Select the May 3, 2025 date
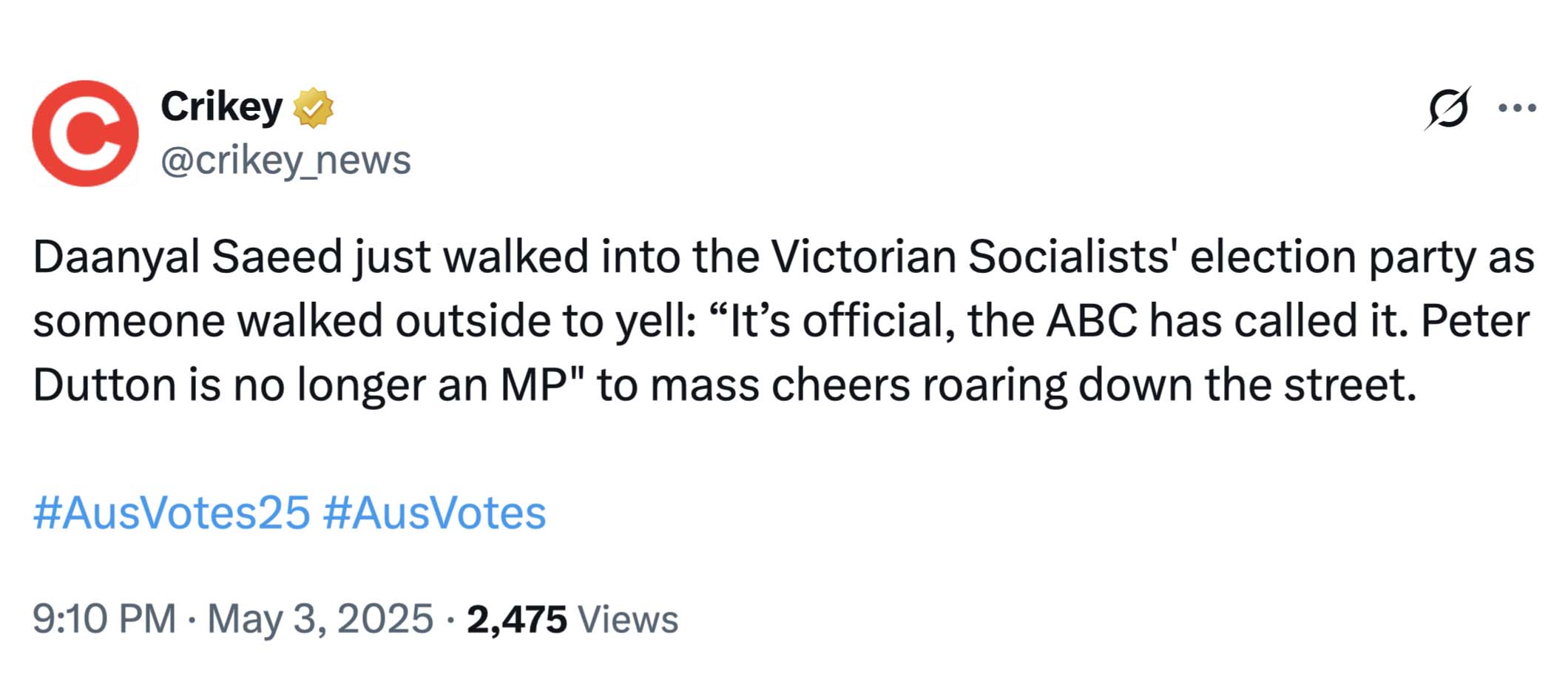The image size is (1568, 679). pyautogui.click(x=320, y=618)
